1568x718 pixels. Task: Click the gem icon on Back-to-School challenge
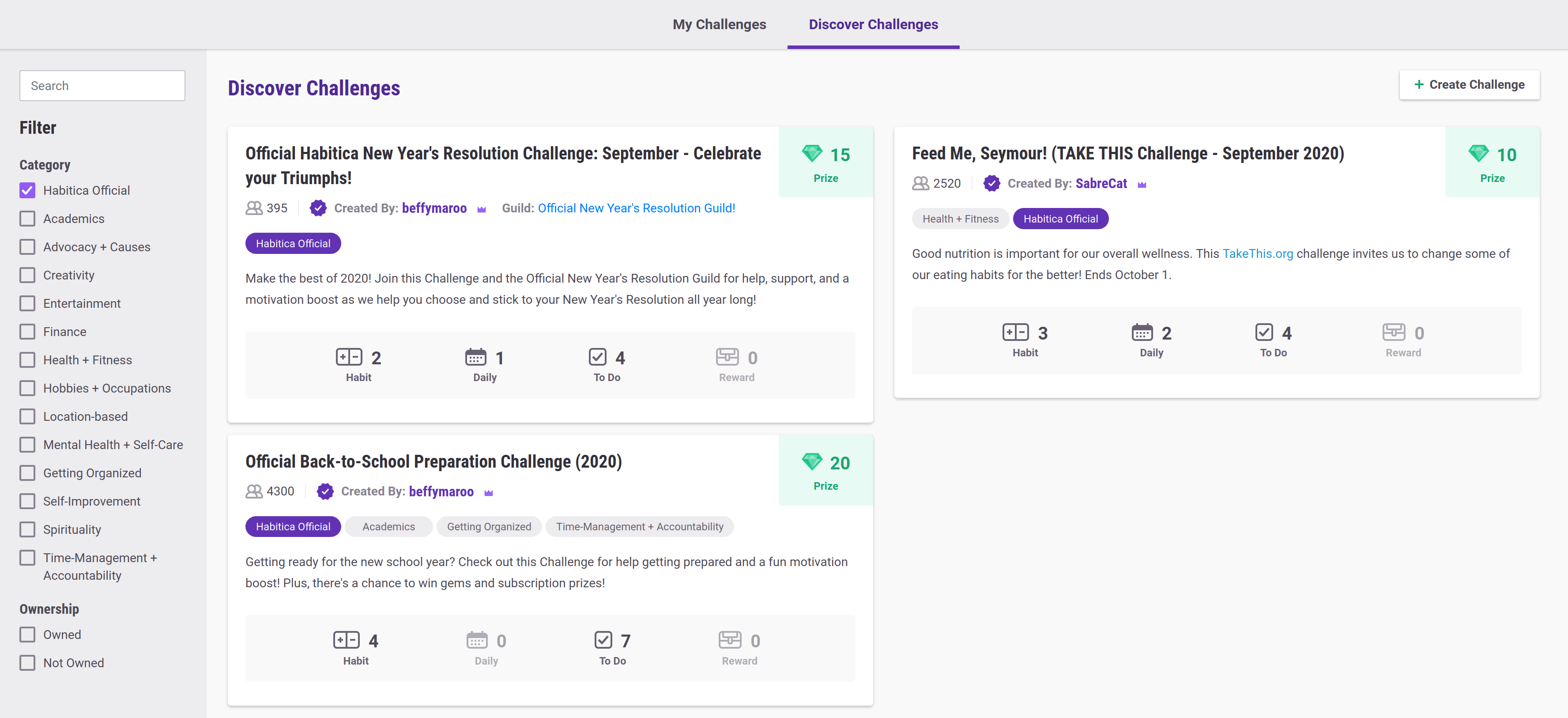[x=812, y=461]
